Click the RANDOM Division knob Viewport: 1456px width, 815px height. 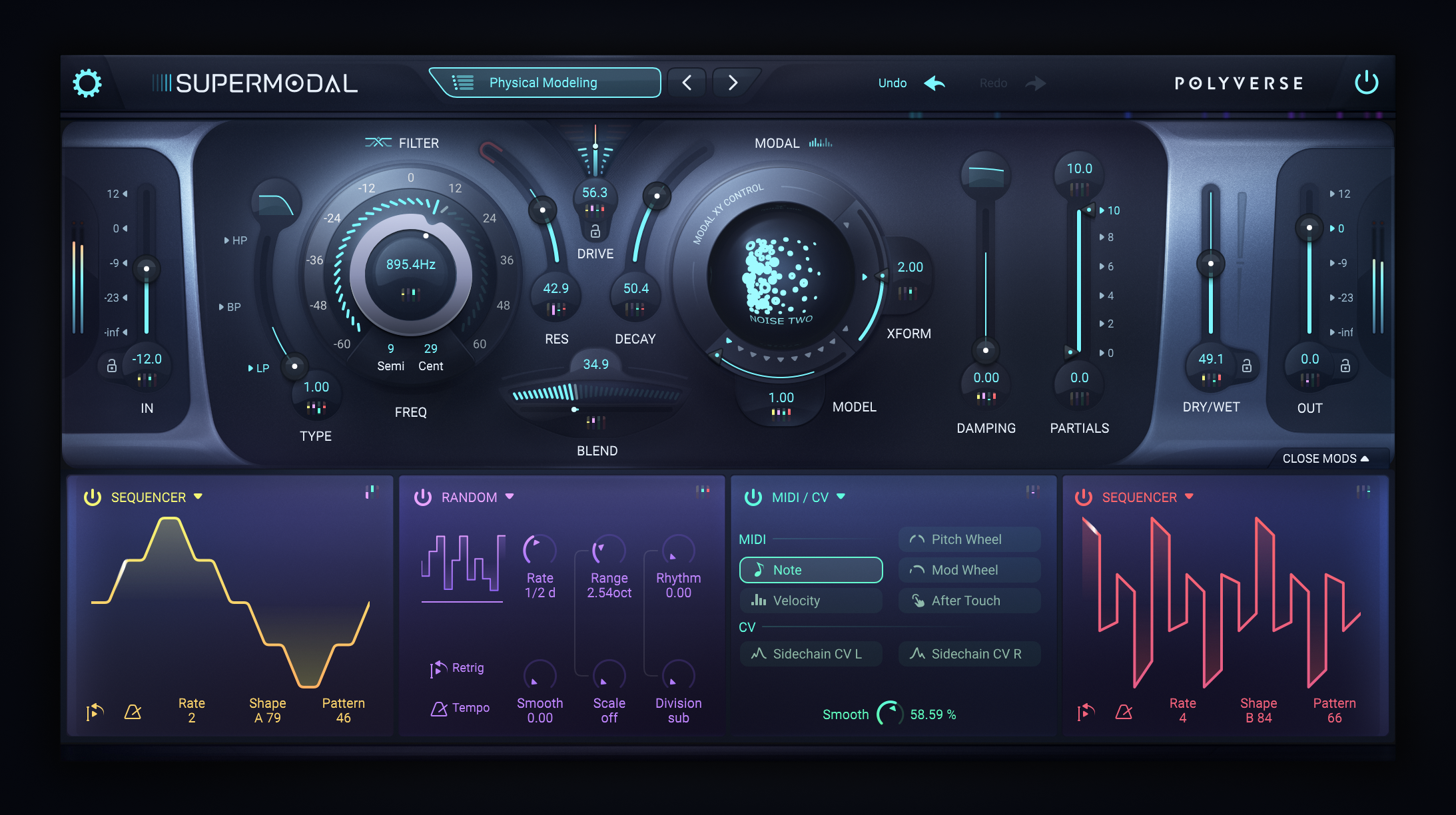pos(678,675)
